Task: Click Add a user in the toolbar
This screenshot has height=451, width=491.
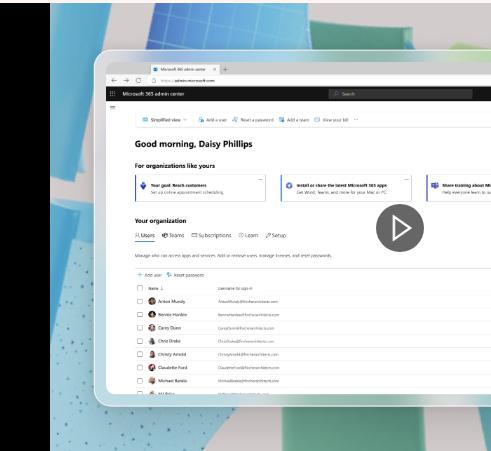Action: (x=212, y=120)
